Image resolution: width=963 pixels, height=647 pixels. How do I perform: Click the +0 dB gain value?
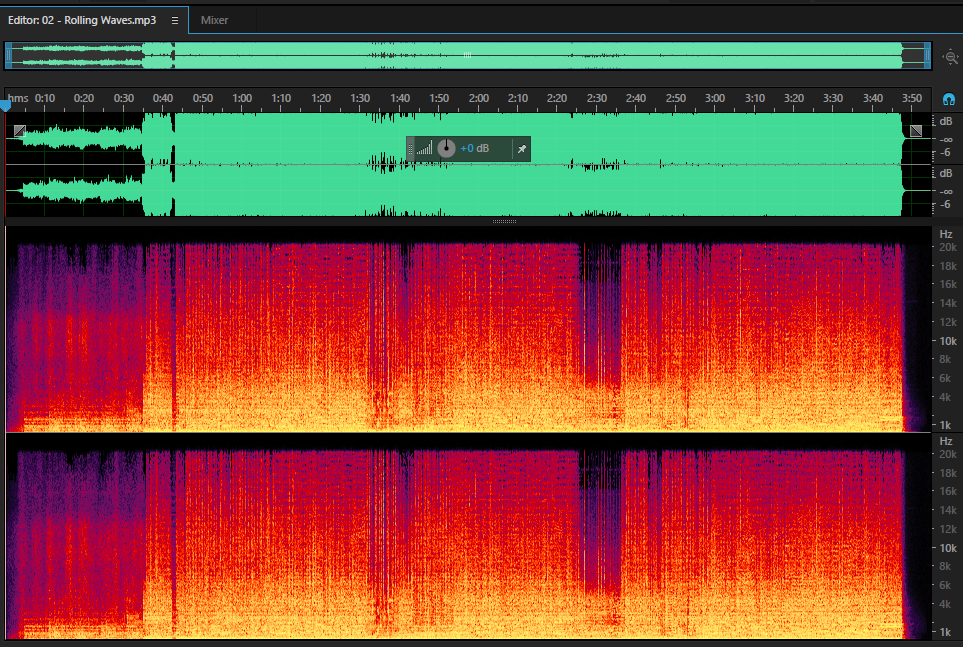click(x=474, y=148)
